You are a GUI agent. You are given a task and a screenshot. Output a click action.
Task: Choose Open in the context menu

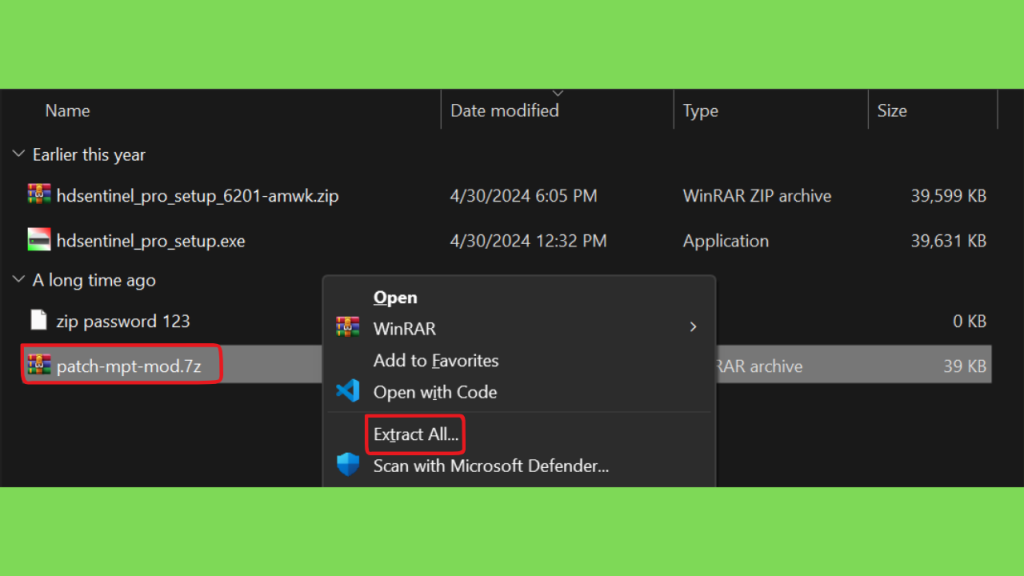tap(395, 298)
